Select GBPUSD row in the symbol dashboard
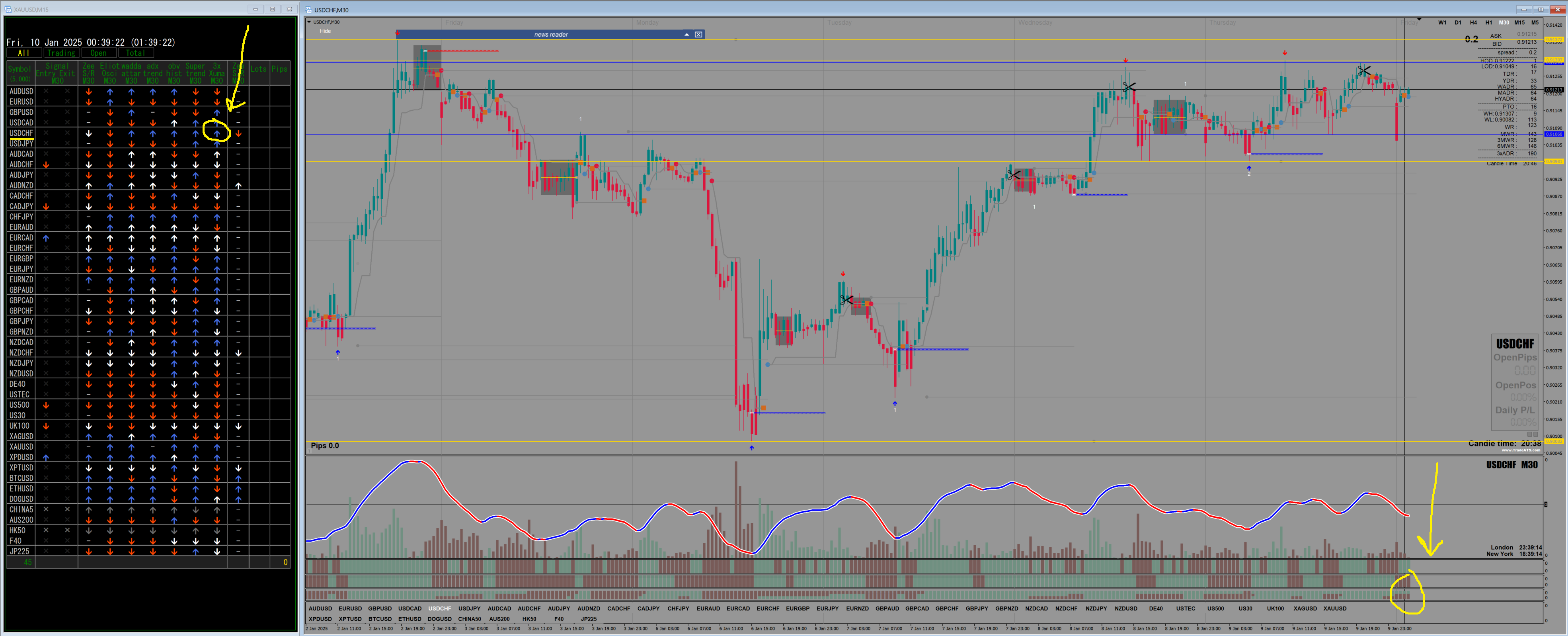This screenshot has width=1568, height=636. click(21, 112)
